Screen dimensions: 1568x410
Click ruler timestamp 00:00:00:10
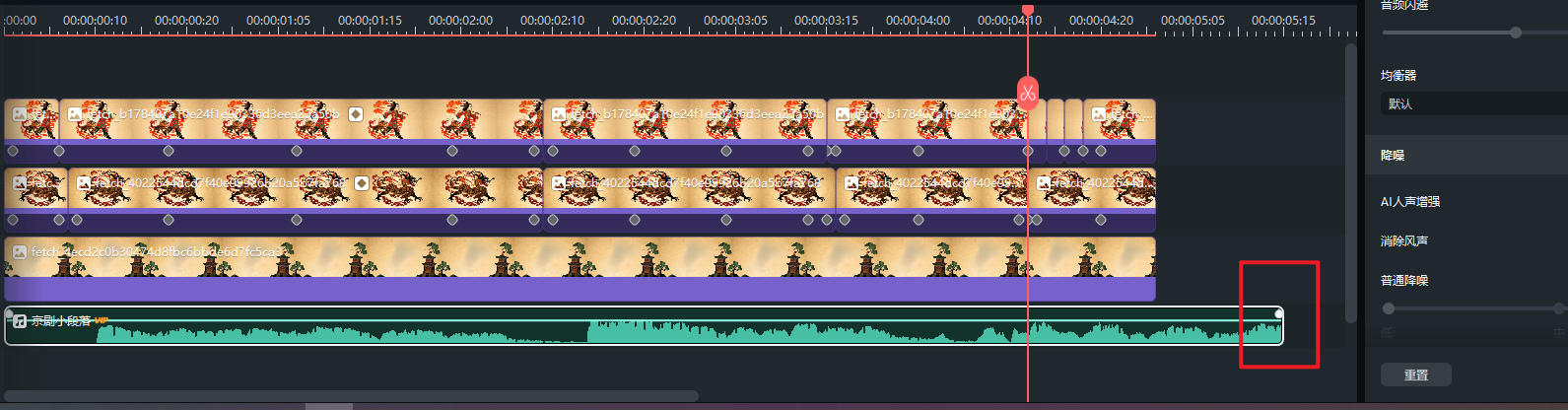tap(95, 20)
